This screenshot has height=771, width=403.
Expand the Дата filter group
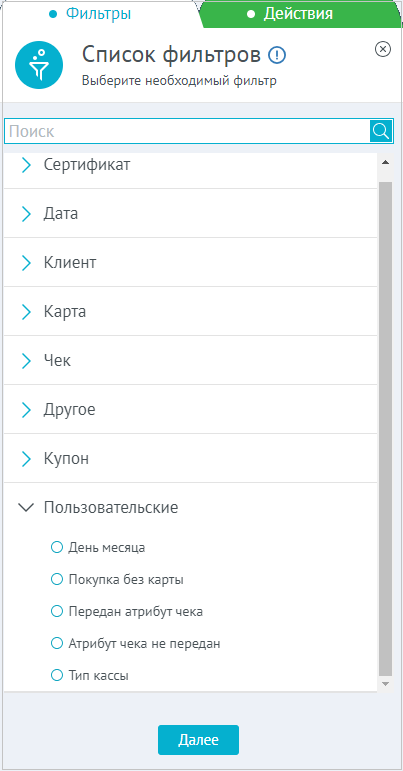[190, 213]
